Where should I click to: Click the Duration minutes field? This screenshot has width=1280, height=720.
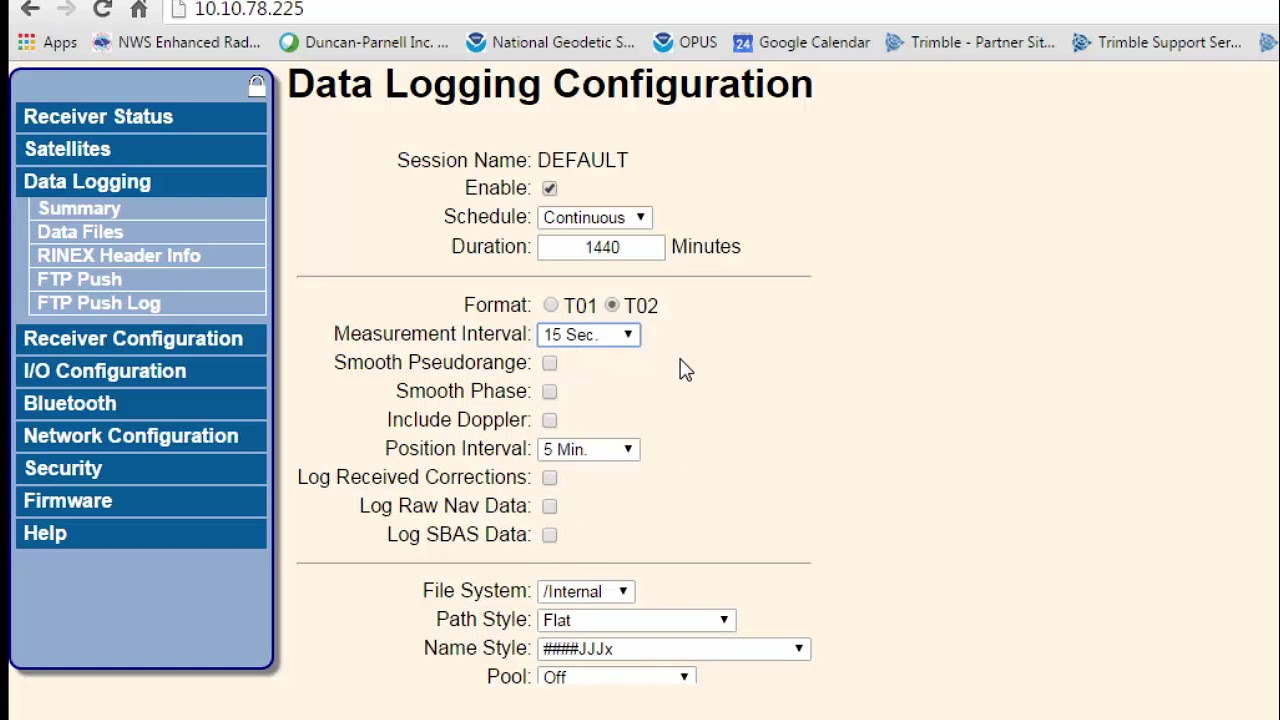[x=601, y=247]
